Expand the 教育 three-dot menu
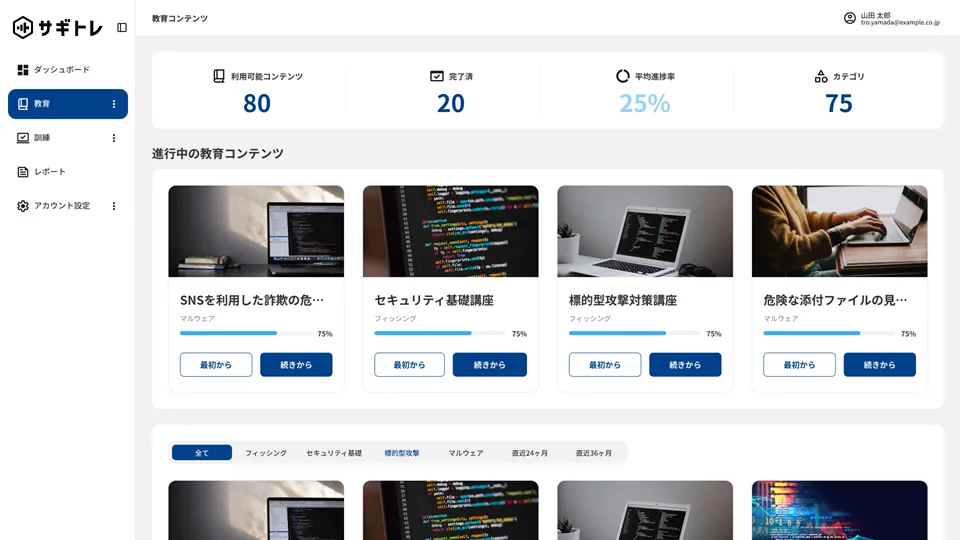Screen dimensions: 960x540 (113, 104)
